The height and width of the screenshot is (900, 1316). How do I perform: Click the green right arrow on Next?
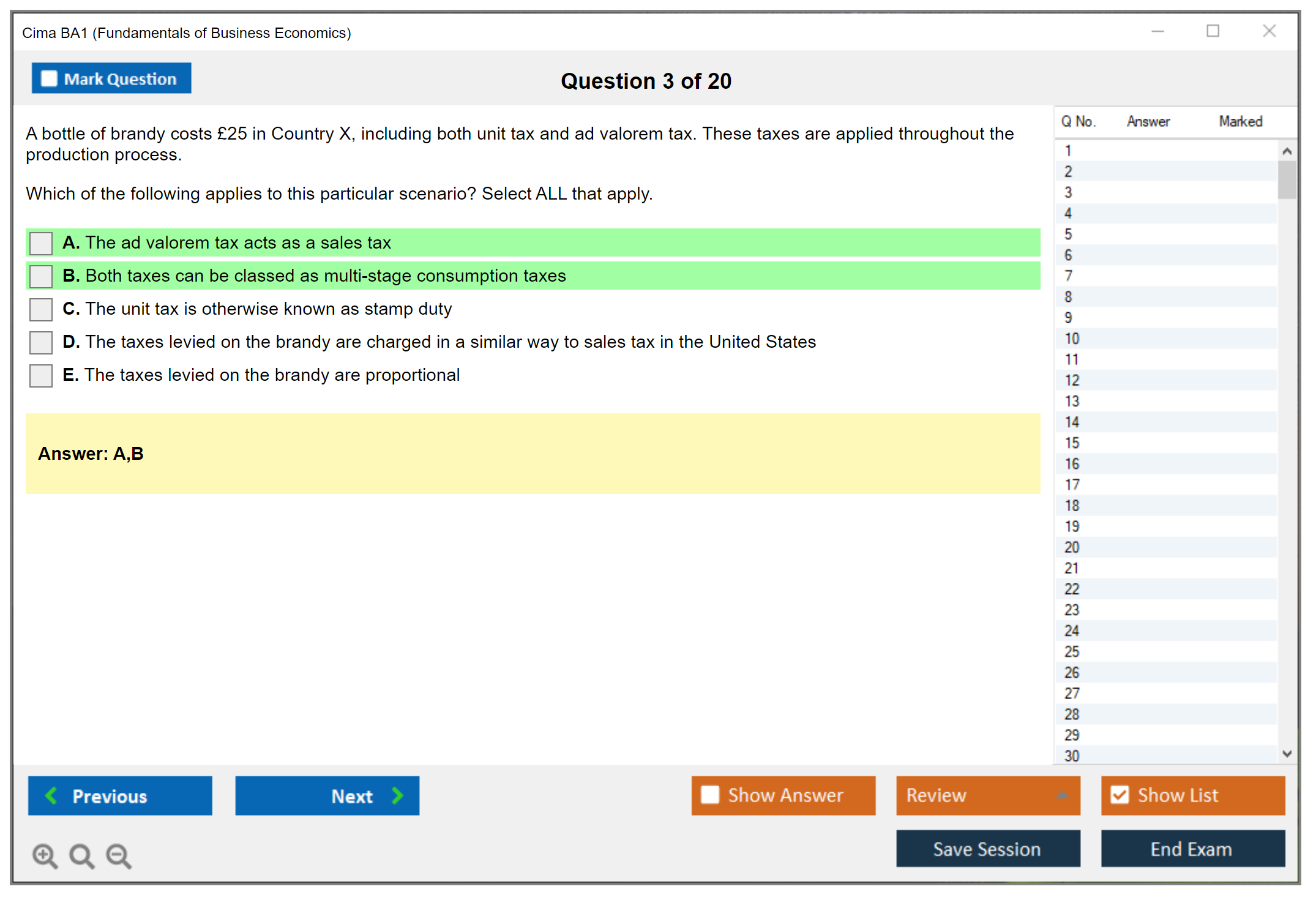(397, 795)
